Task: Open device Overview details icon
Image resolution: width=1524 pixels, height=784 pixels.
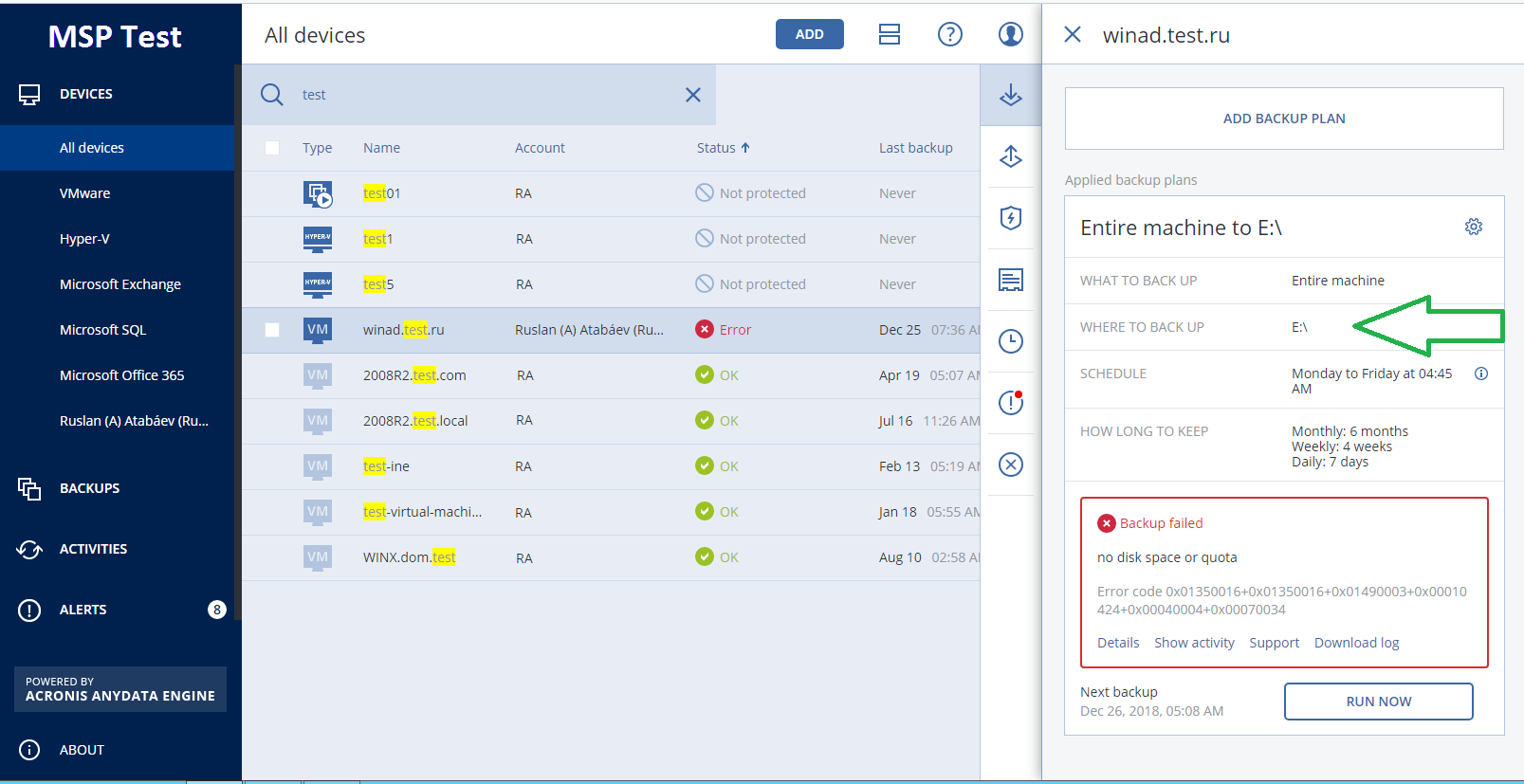Action: click(1011, 280)
